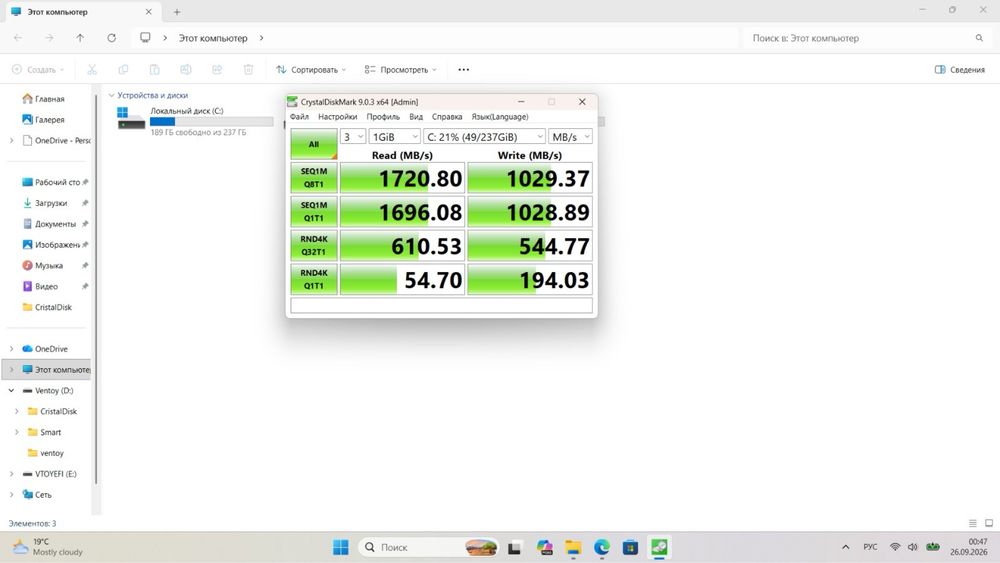Screen dimensions: 1000x563
Task: Open the Настройки menu
Action: (x=337, y=117)
